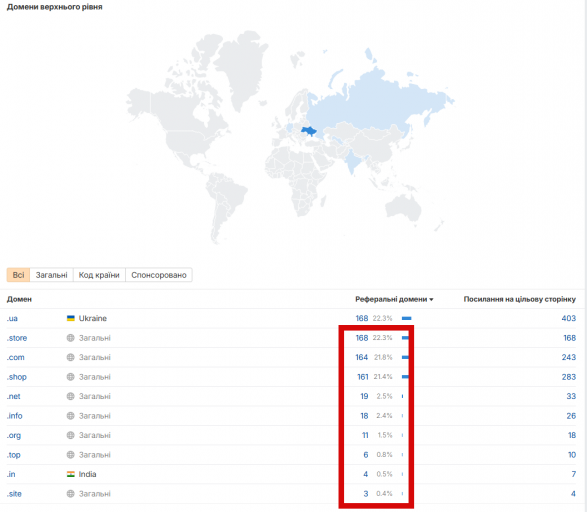This screenshot has width=587, height=512.
Task: Click the 21.4% share in .shop row
Action: pyautogui.click(x=383, y=377)
